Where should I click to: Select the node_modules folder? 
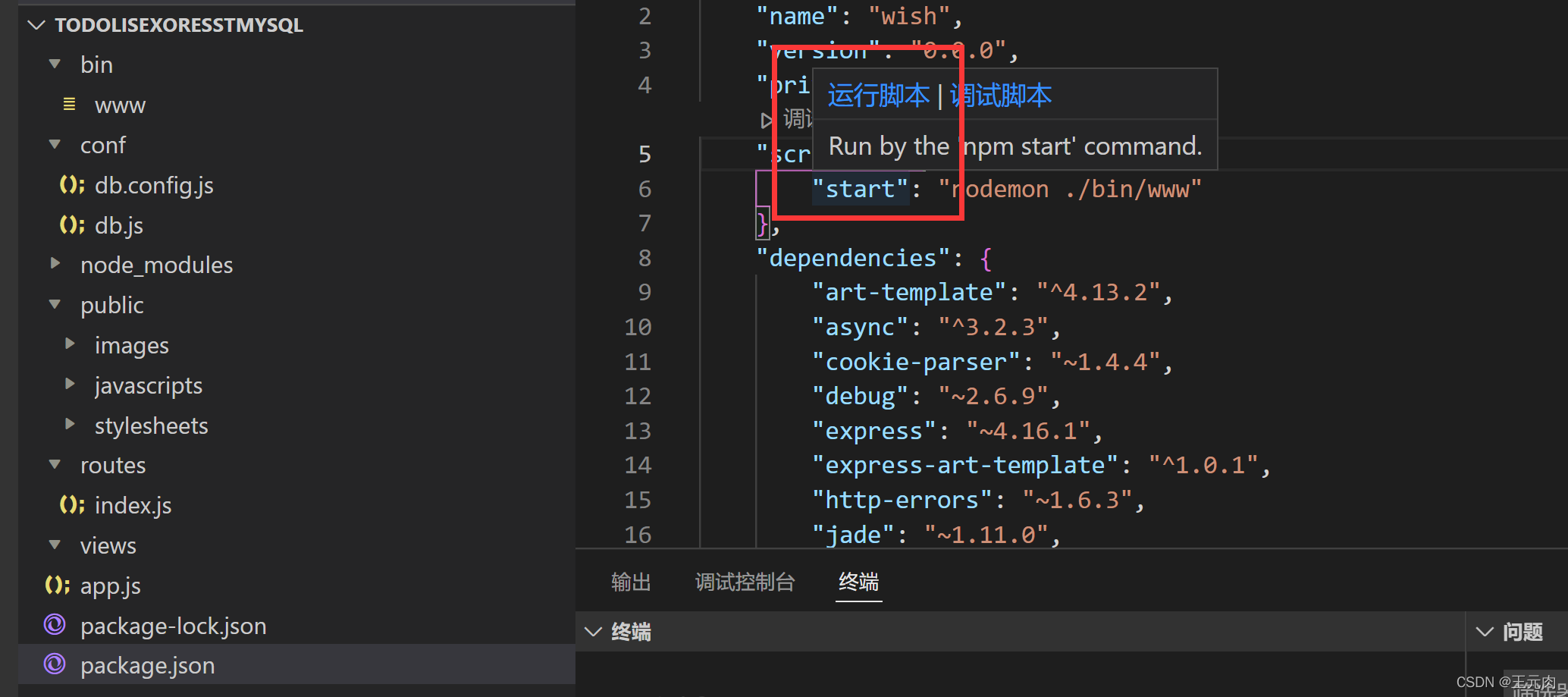pos(156,265)
